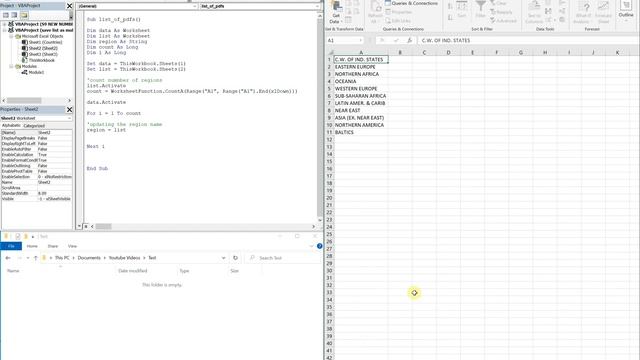Image resolution: width=640 pixels, height=360 pixels.
Task: Open the Sheet2 Worksheet object dropdown
Action: [x=69, y=118]
